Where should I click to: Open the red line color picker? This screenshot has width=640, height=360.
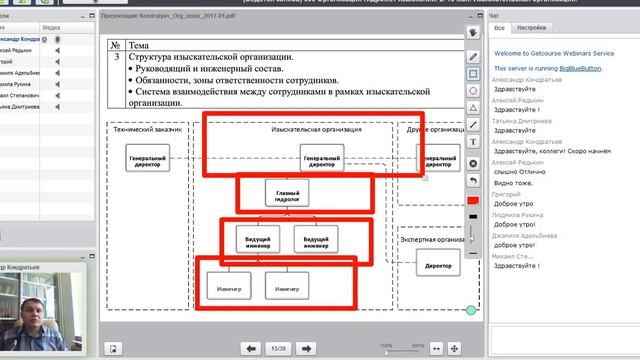[x=473, y=200]
